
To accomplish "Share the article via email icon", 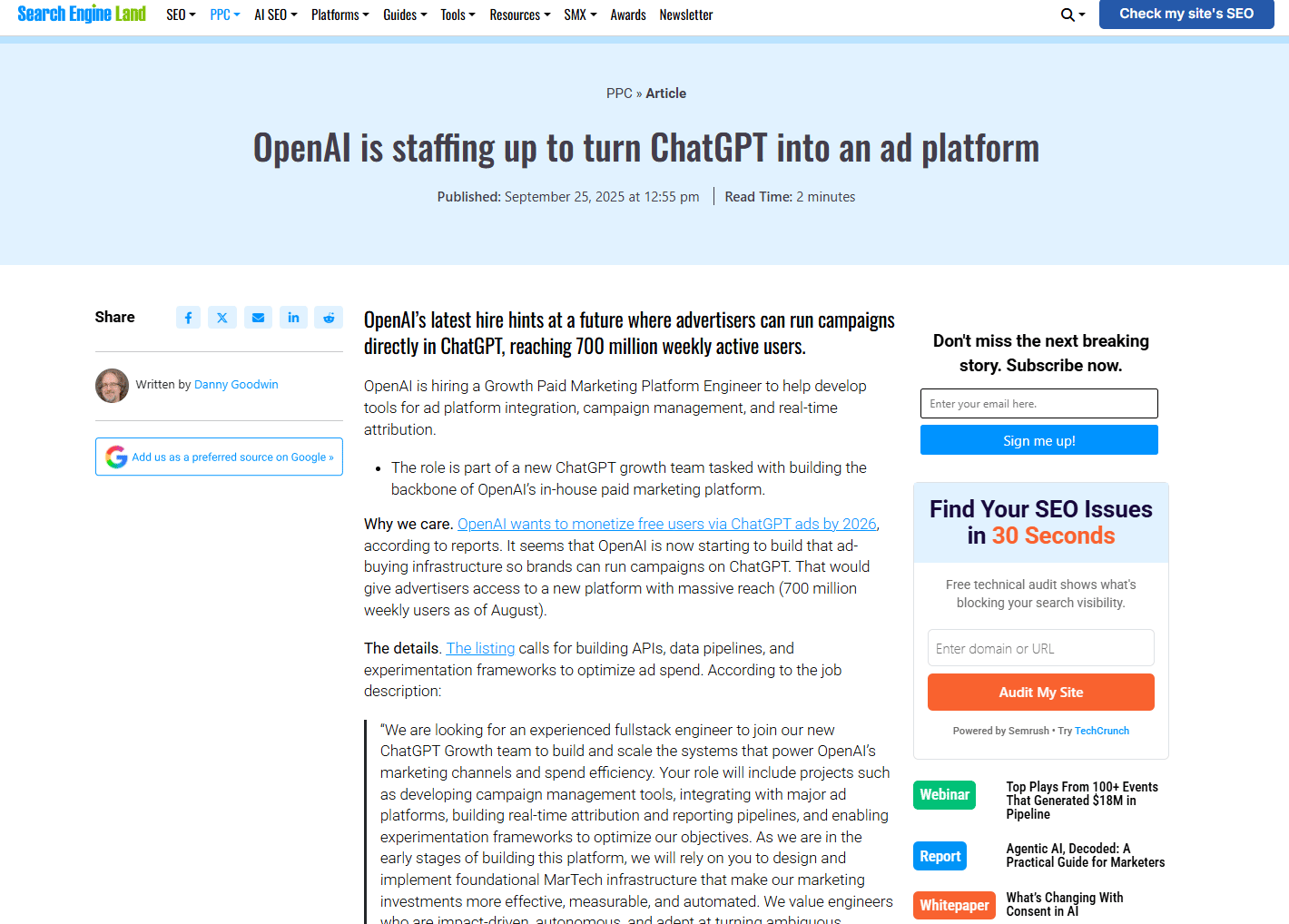I will 258,318.
